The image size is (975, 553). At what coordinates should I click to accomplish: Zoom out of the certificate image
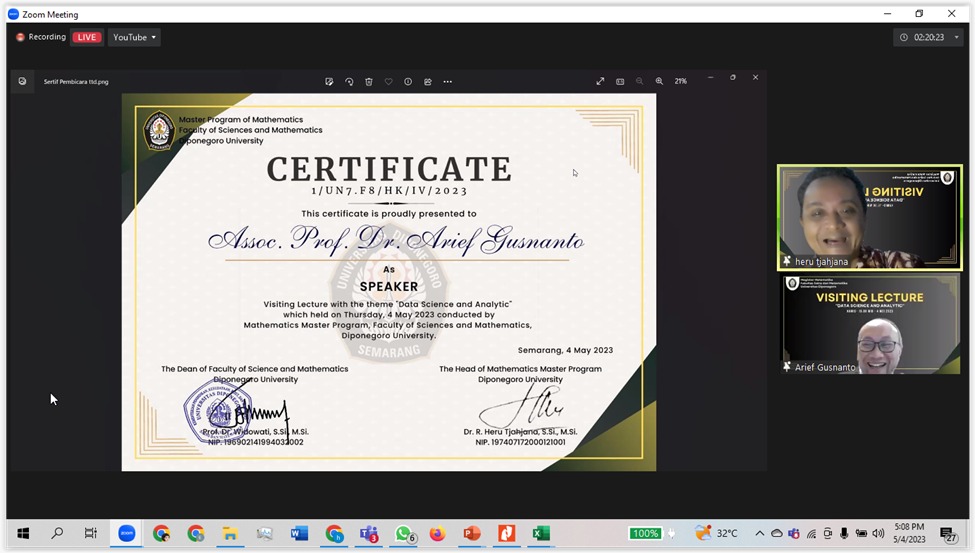click(x=639, y=81)
